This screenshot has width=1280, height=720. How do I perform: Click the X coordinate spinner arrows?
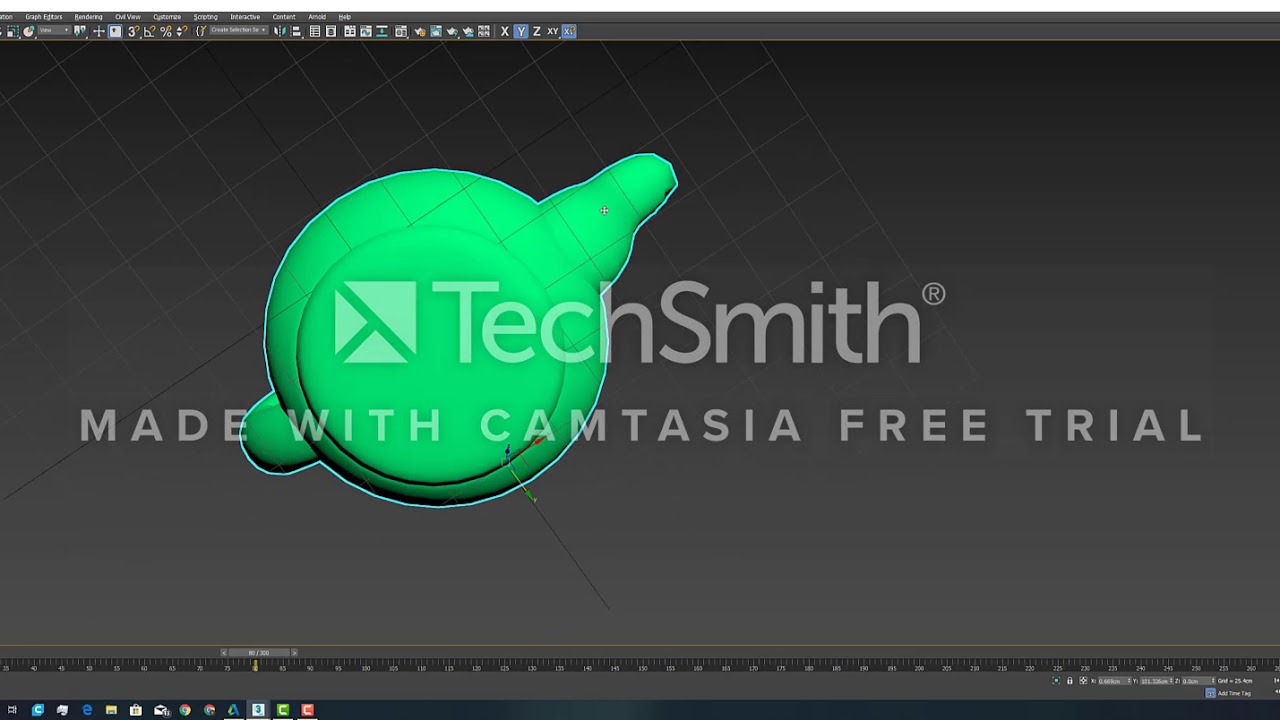(1129, 681)
